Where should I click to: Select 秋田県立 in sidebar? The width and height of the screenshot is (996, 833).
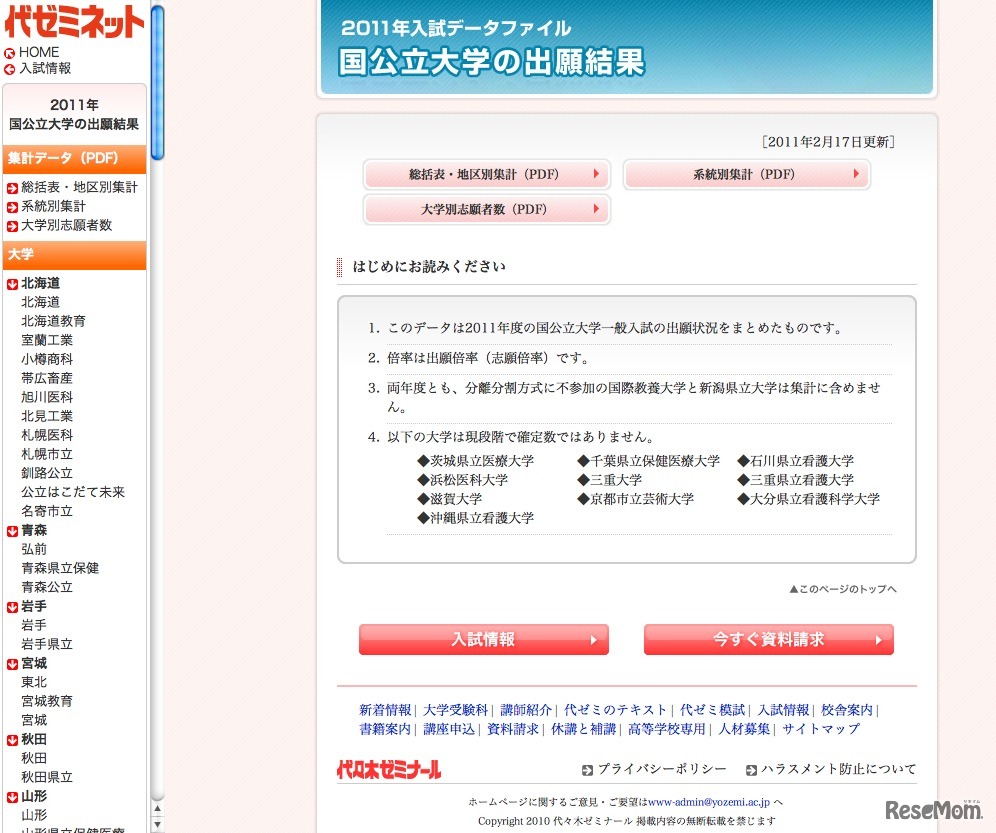(x=47, y=777)
